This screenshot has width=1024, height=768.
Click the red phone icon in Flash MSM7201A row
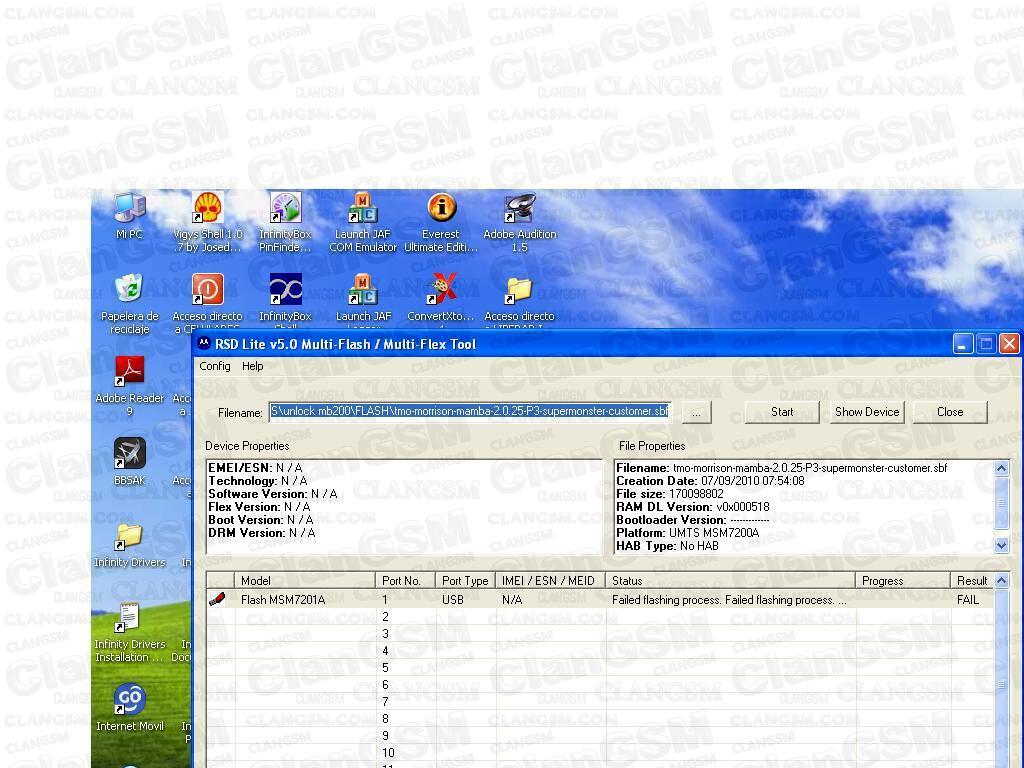(217, 600)
